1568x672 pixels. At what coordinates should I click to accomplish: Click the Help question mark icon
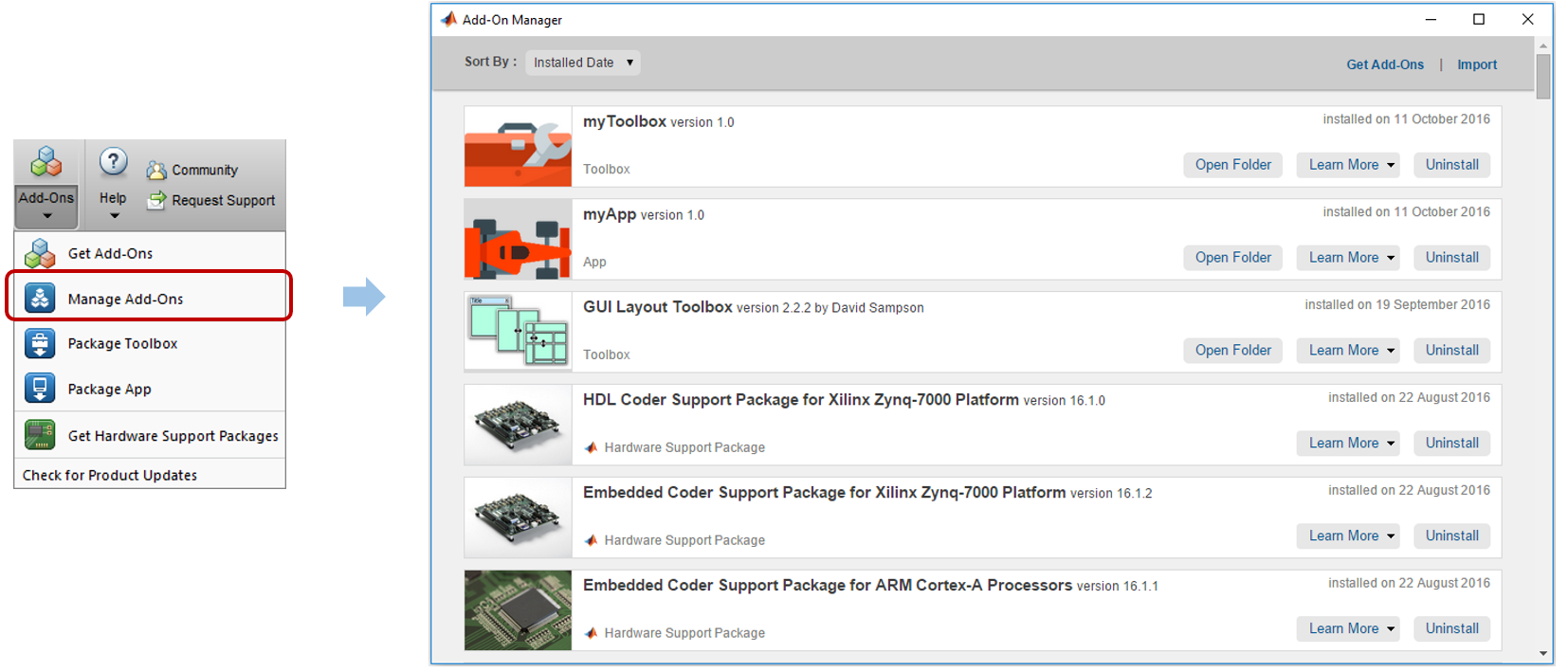click(x=113, y=162)
